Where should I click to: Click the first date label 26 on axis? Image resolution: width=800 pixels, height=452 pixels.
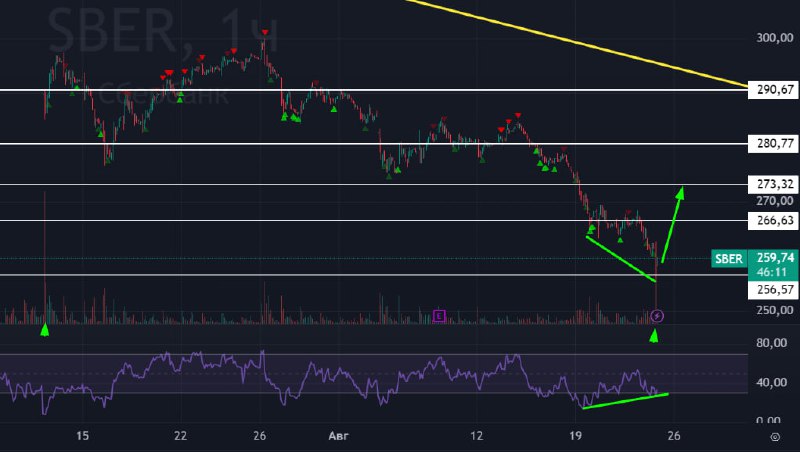259,436
